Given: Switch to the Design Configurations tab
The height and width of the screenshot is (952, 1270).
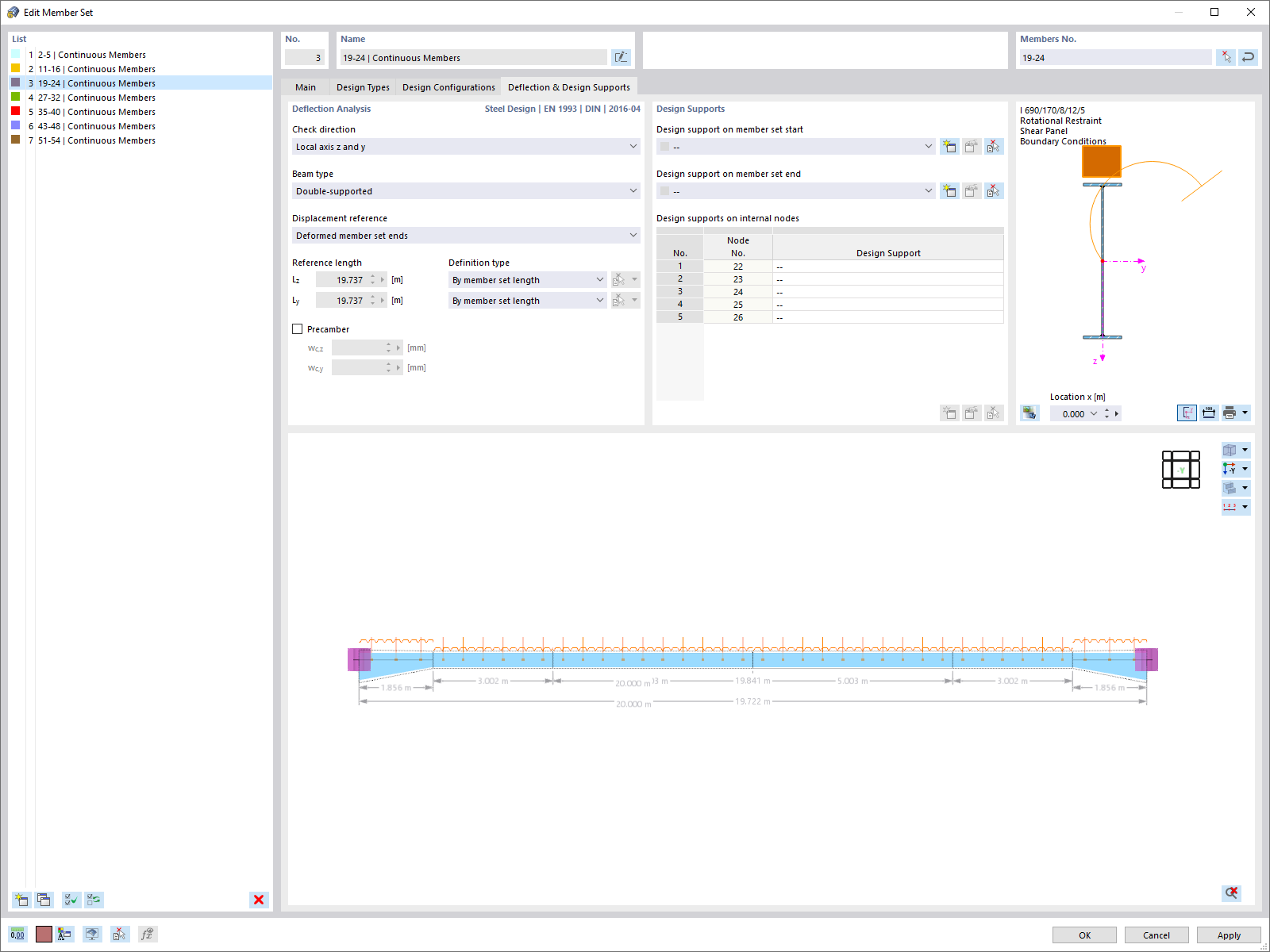Looking at the screenshot, I should [x=448, y=87].
